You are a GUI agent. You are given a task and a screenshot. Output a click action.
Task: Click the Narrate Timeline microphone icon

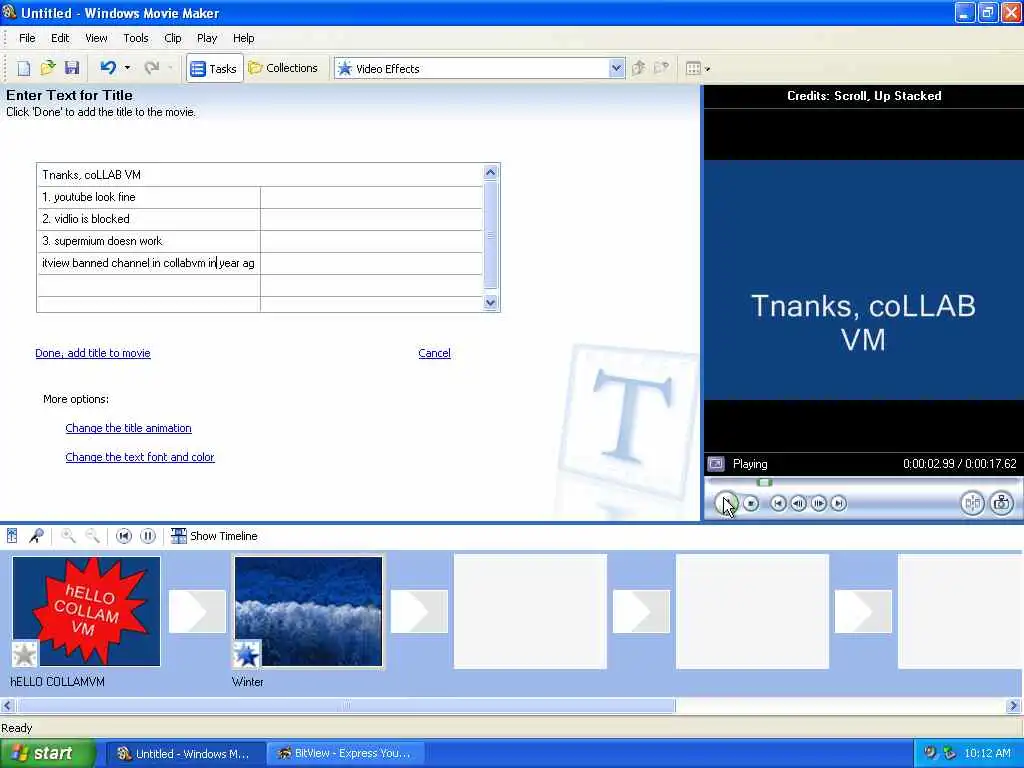tap(37, 536)
